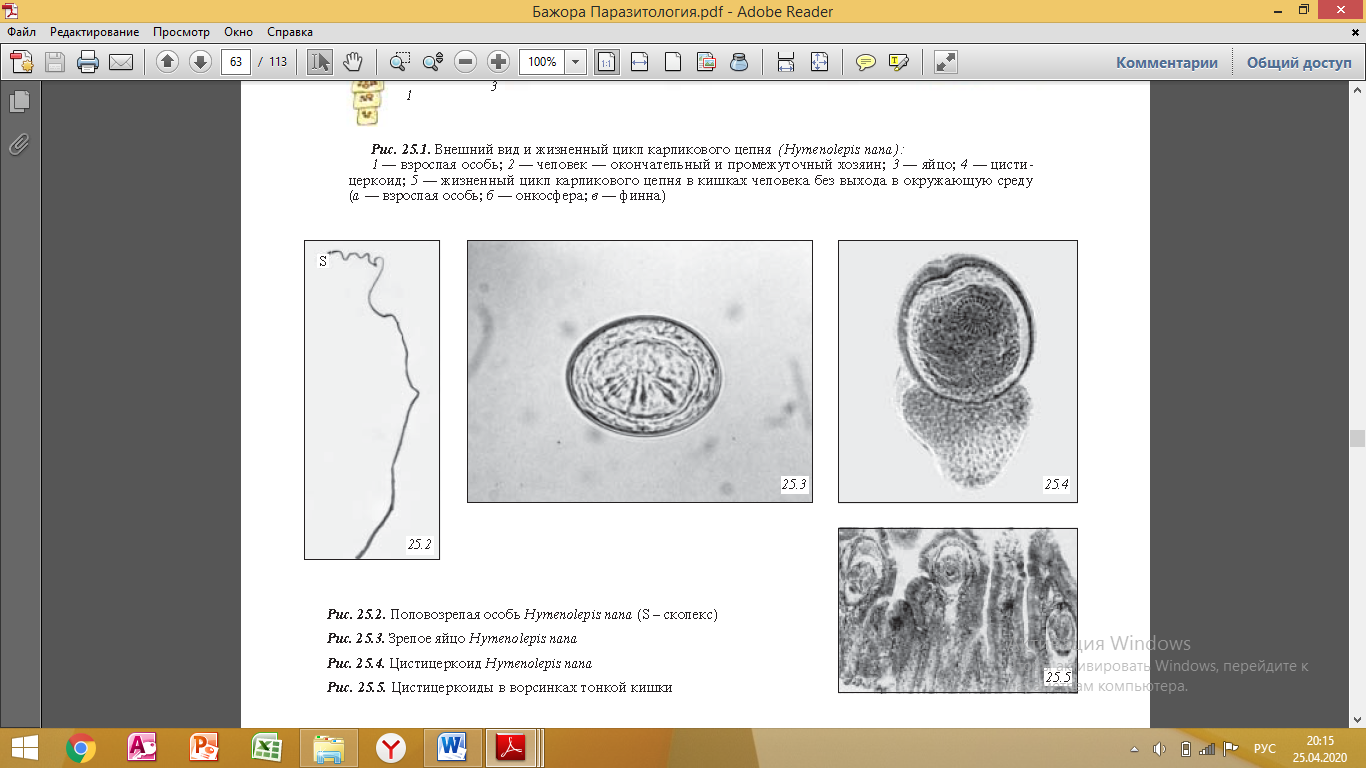The image size is (1366, 768).
Task: Click the volume speaker tray icon
Action: click(x=1159, y=748)
